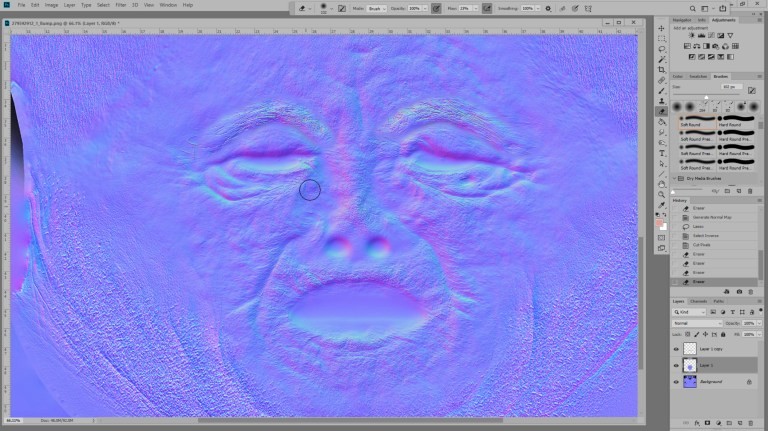Add a Color Balance adjustment

pyautogui.click(x=696, y=46)
